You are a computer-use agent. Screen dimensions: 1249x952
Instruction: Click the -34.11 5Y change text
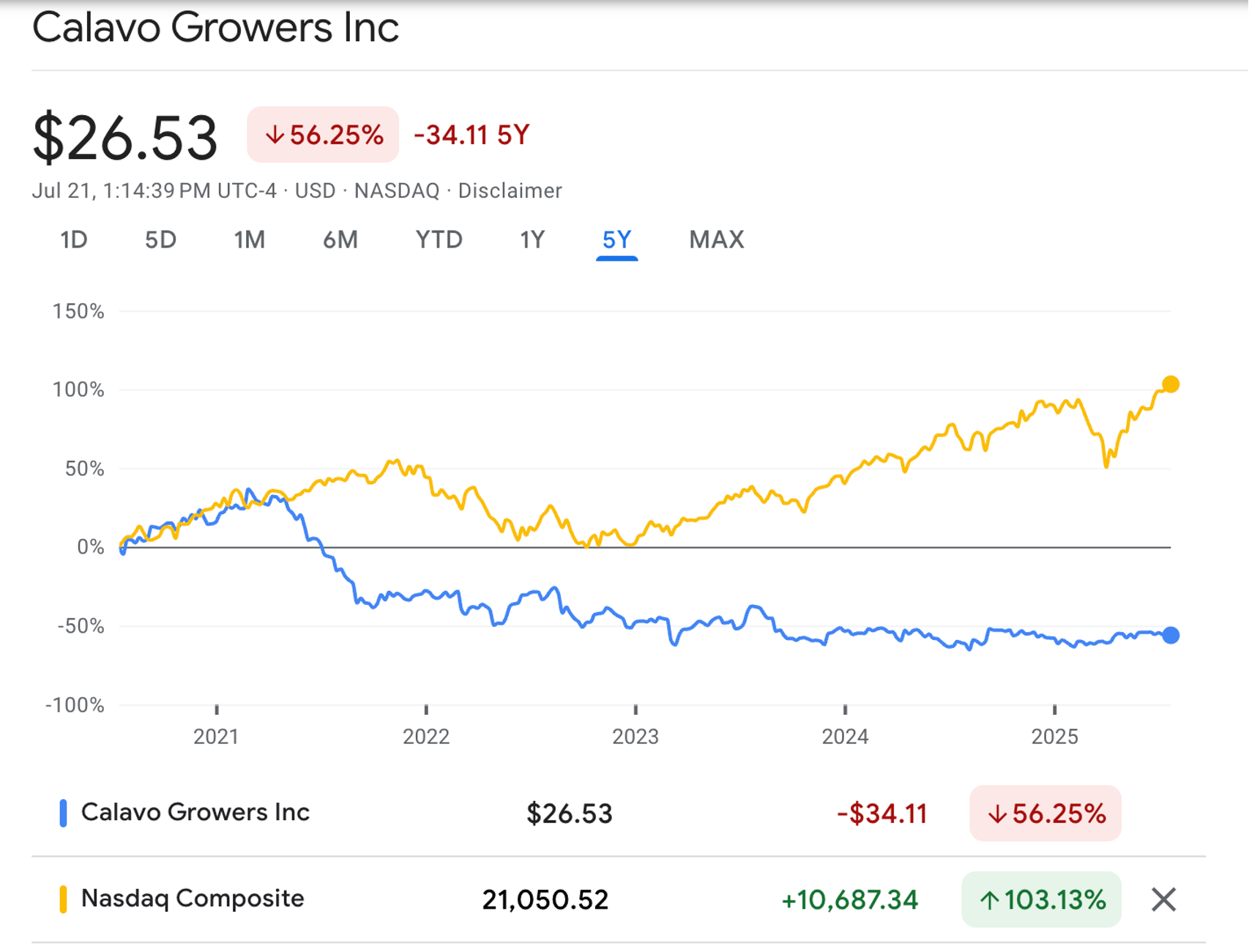[471, 135]
